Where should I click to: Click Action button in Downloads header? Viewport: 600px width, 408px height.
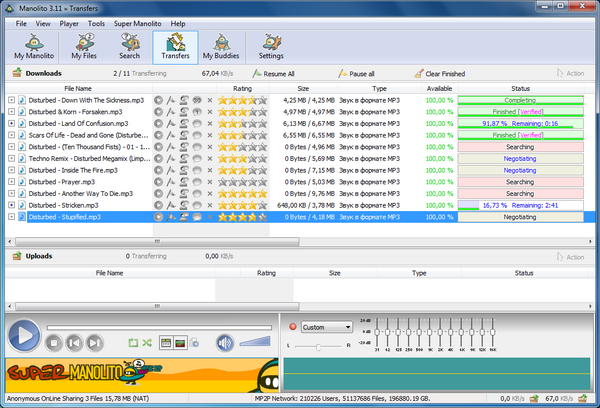click(x=571, y=73)
